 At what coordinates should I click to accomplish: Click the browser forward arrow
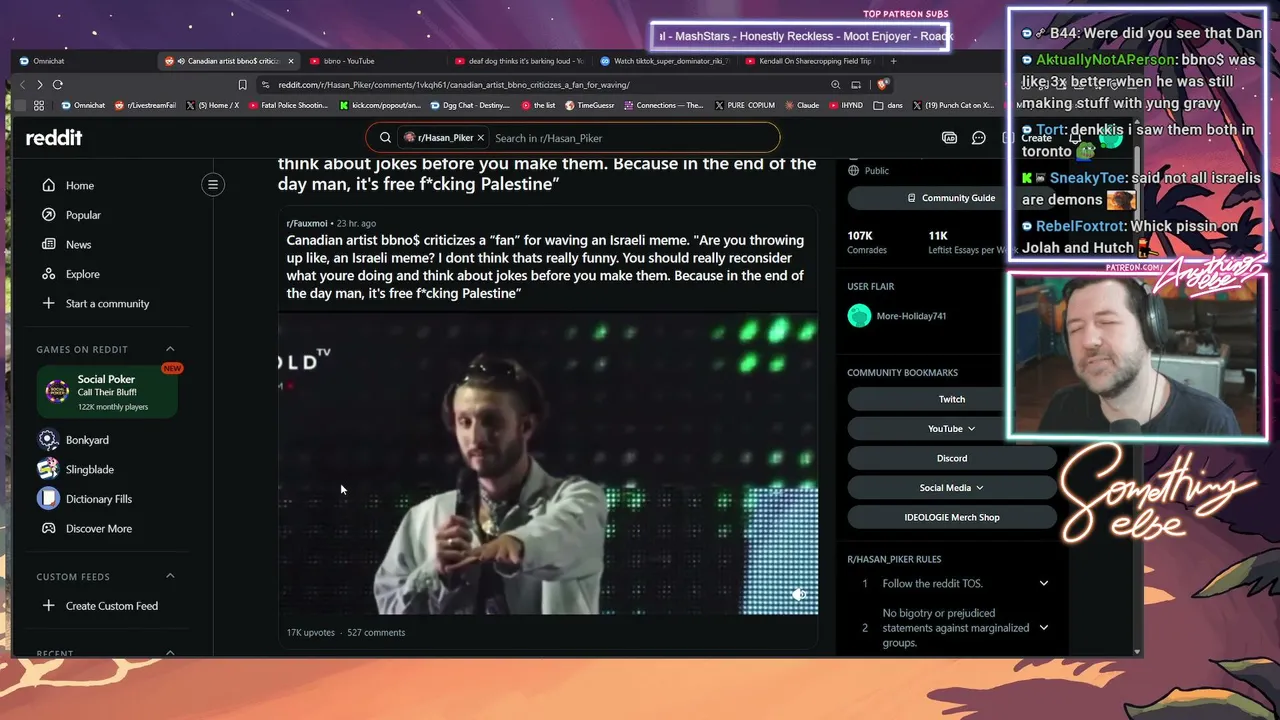tap(39, 85)
